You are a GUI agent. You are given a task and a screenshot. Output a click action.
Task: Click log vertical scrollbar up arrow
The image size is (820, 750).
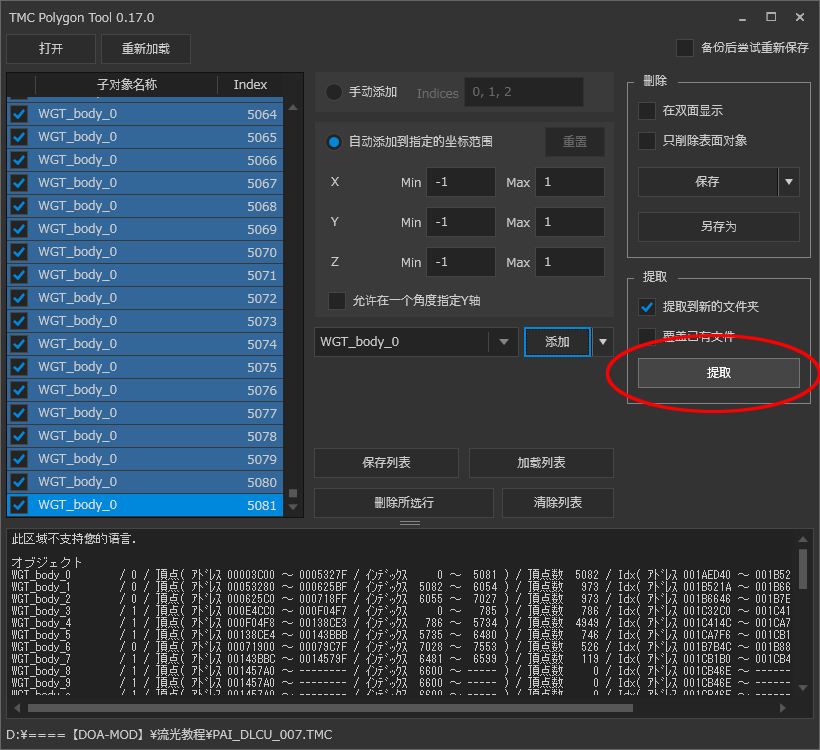803,539
